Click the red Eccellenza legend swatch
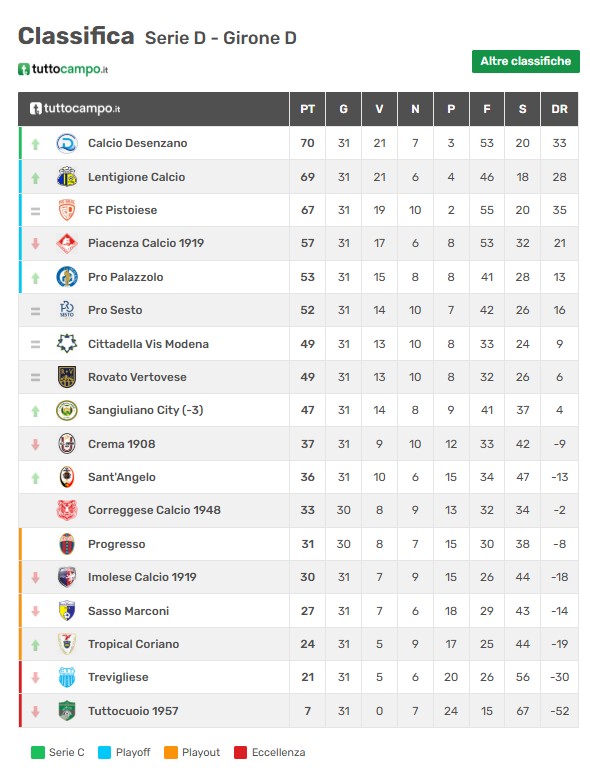Image resolution: width=590 pixels, height=772 pixels. 240,752
